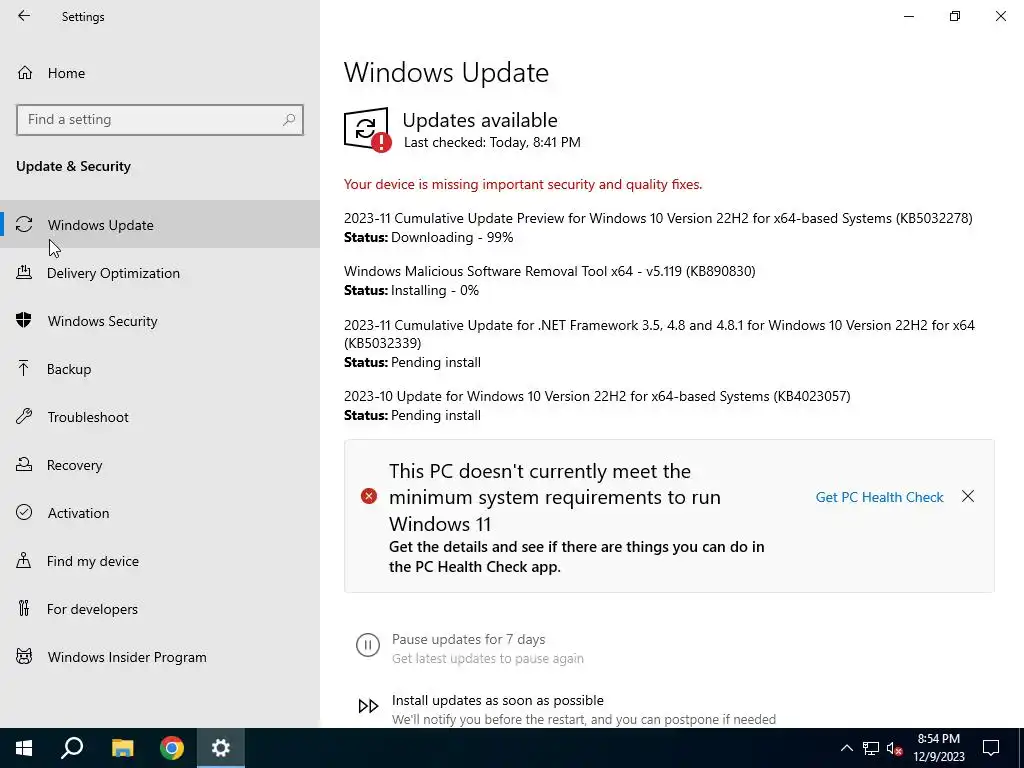Image resolution: width=1024 pixels, height=768 pixels.
Task: Dismiss the Windows 11 requirements banner
Action: pos(968,496)
